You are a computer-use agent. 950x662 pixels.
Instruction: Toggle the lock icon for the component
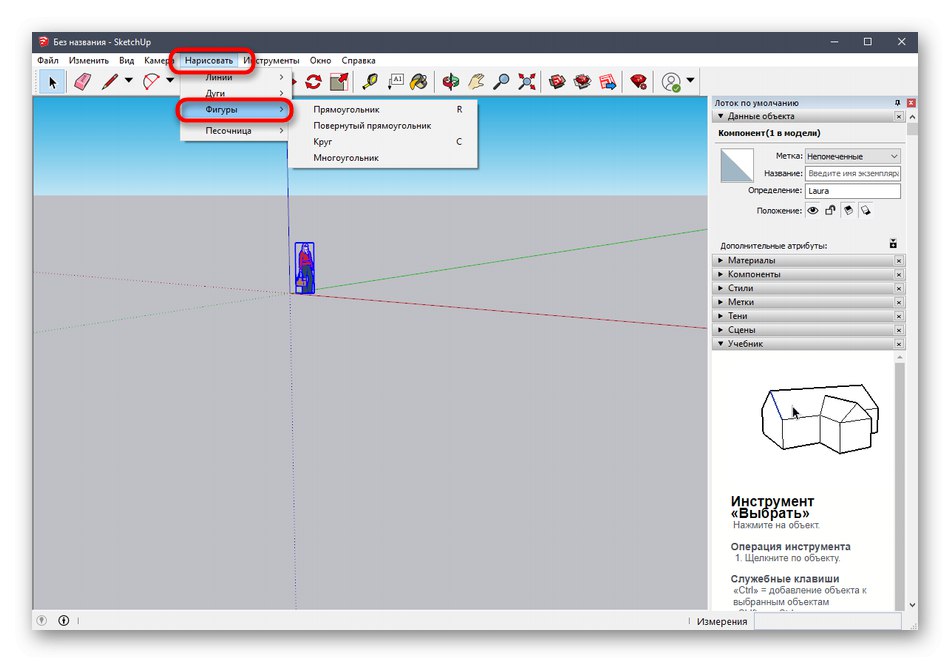[x=831, y=211]
